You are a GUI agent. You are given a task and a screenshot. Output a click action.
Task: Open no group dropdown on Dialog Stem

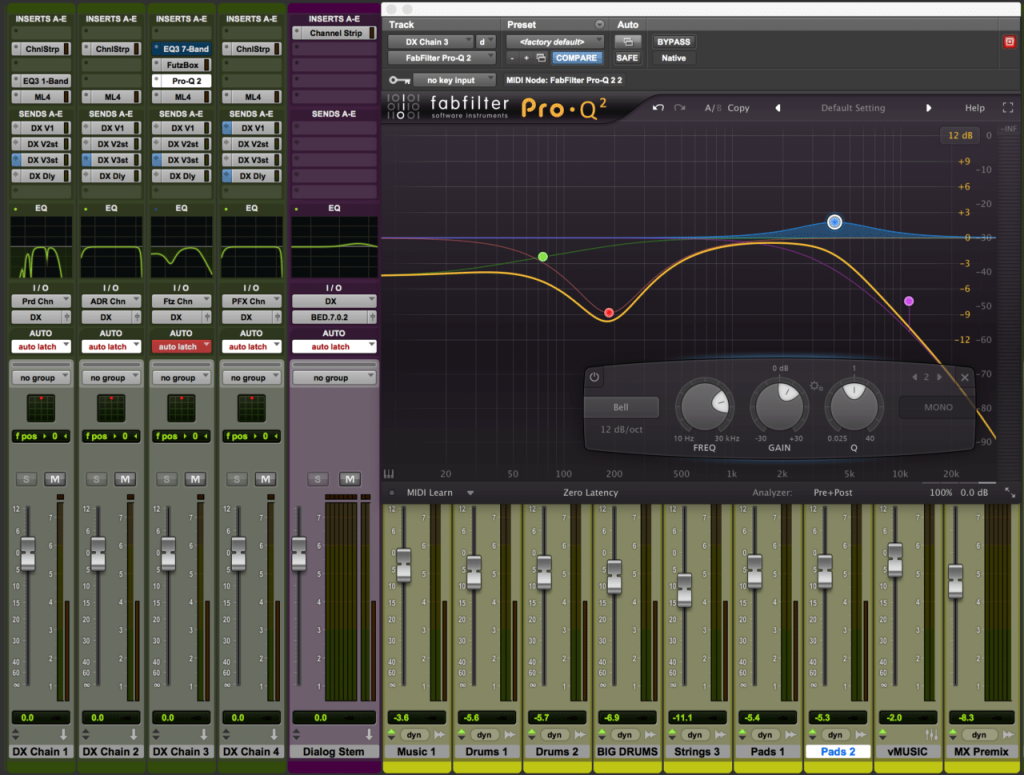[x=334, y=377]
